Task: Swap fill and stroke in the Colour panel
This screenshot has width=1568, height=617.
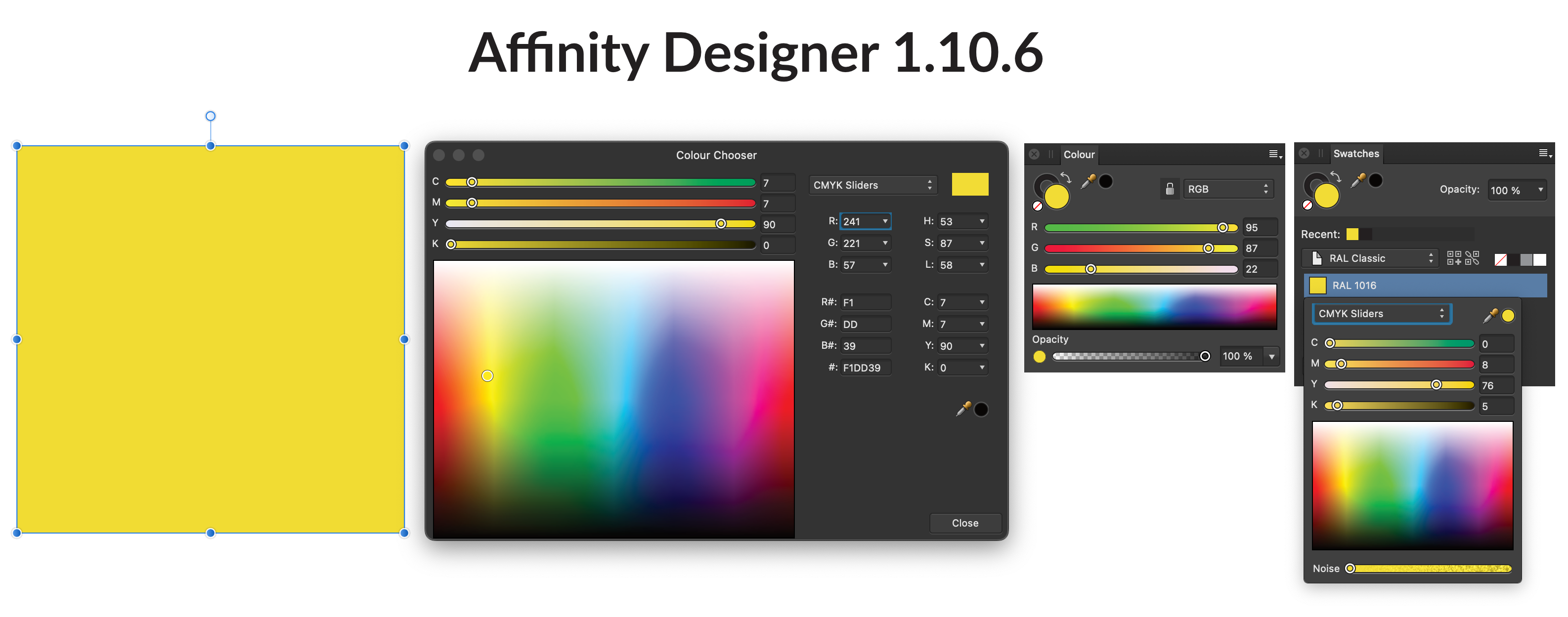Action: [1066, 177]
